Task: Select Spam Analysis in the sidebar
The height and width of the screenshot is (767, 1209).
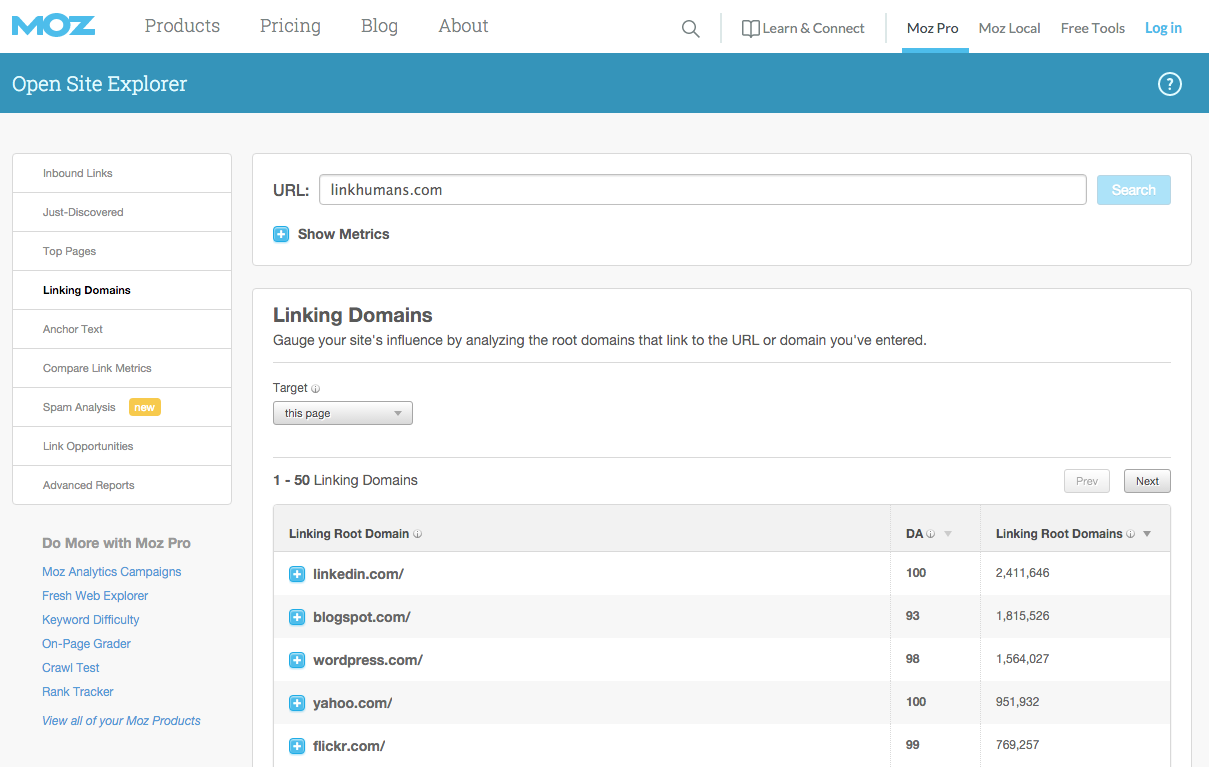Action: [x=122, y=407]
